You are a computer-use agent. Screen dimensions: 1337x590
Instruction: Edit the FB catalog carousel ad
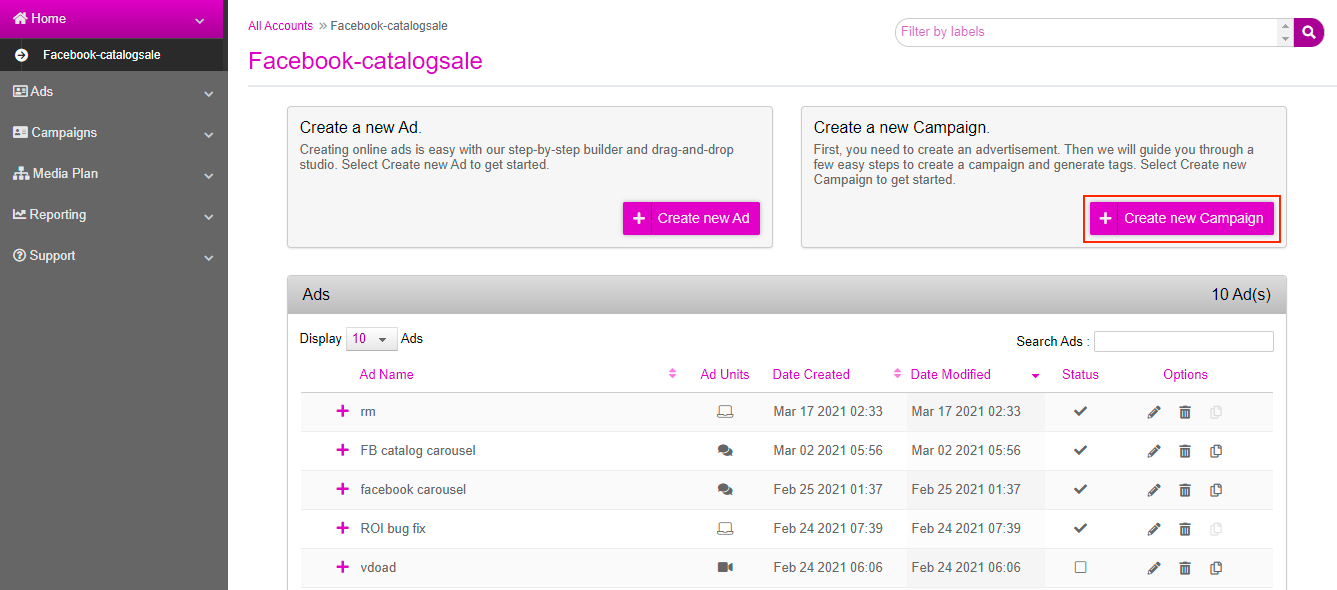point(1154,451)
